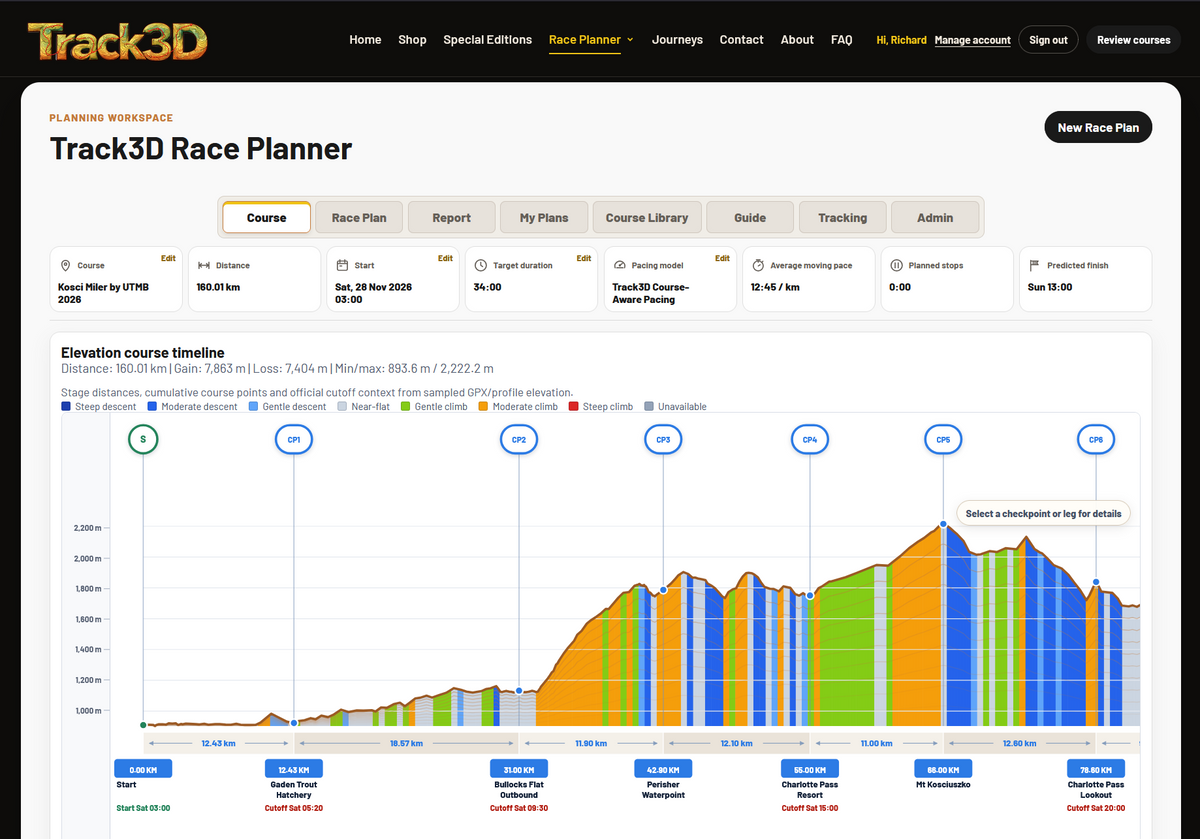
Task: Click the Gentle climb legend swatch
Action: (x=406, y=407)
